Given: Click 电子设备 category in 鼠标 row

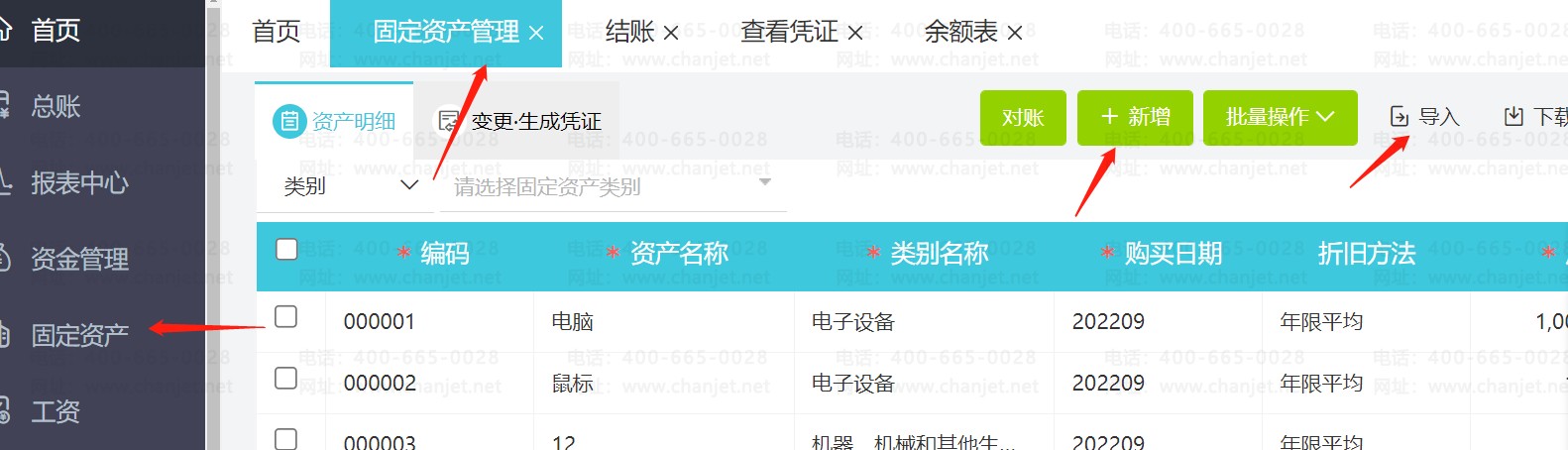Looking at the screenshot, I should (x=853, y=384).
